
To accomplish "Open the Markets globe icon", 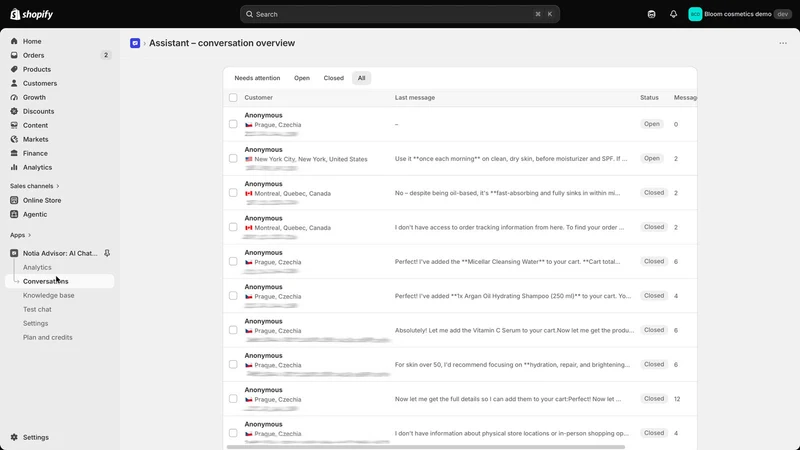I will coord(14,139).
